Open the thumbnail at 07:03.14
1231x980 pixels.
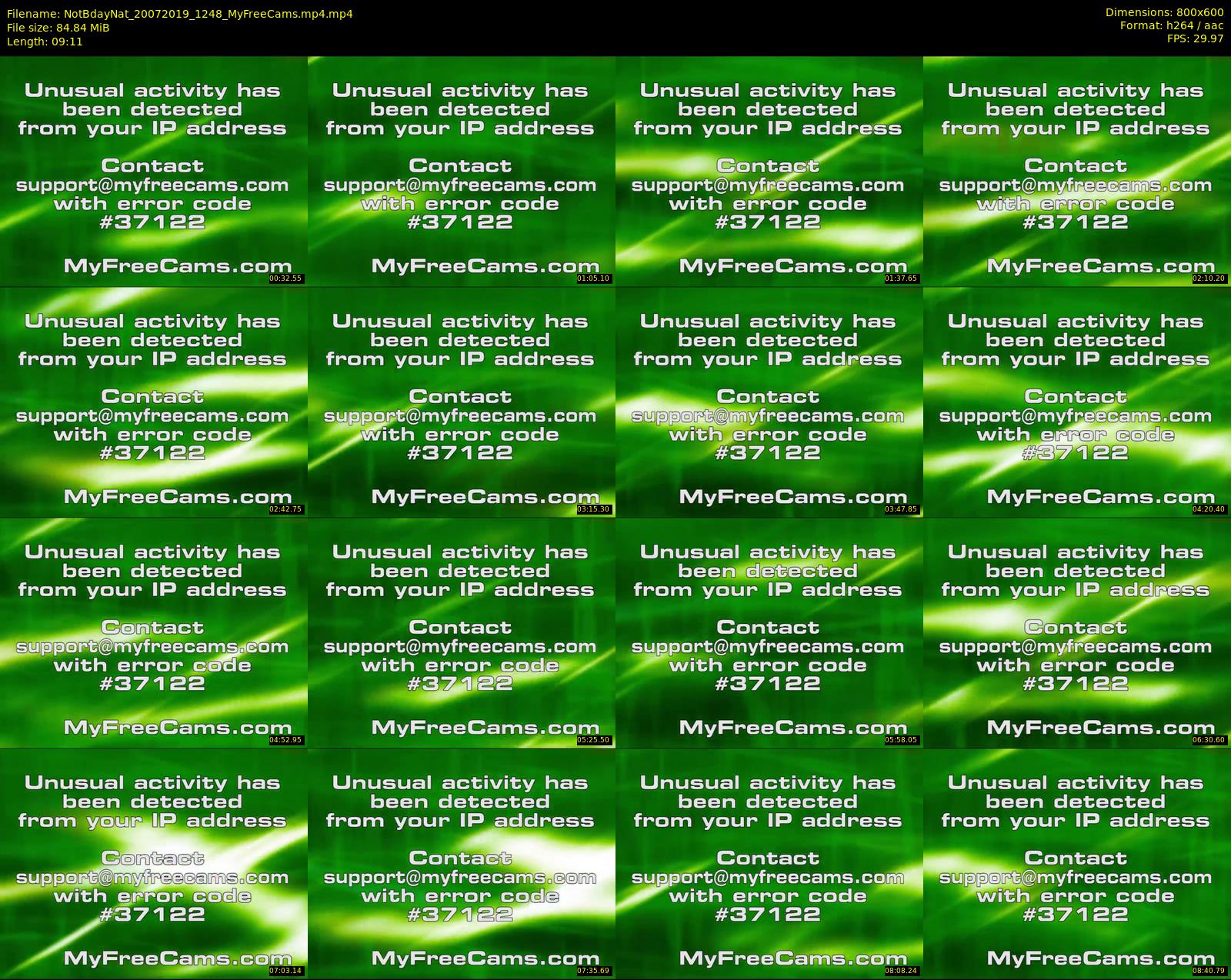point(153,863)
